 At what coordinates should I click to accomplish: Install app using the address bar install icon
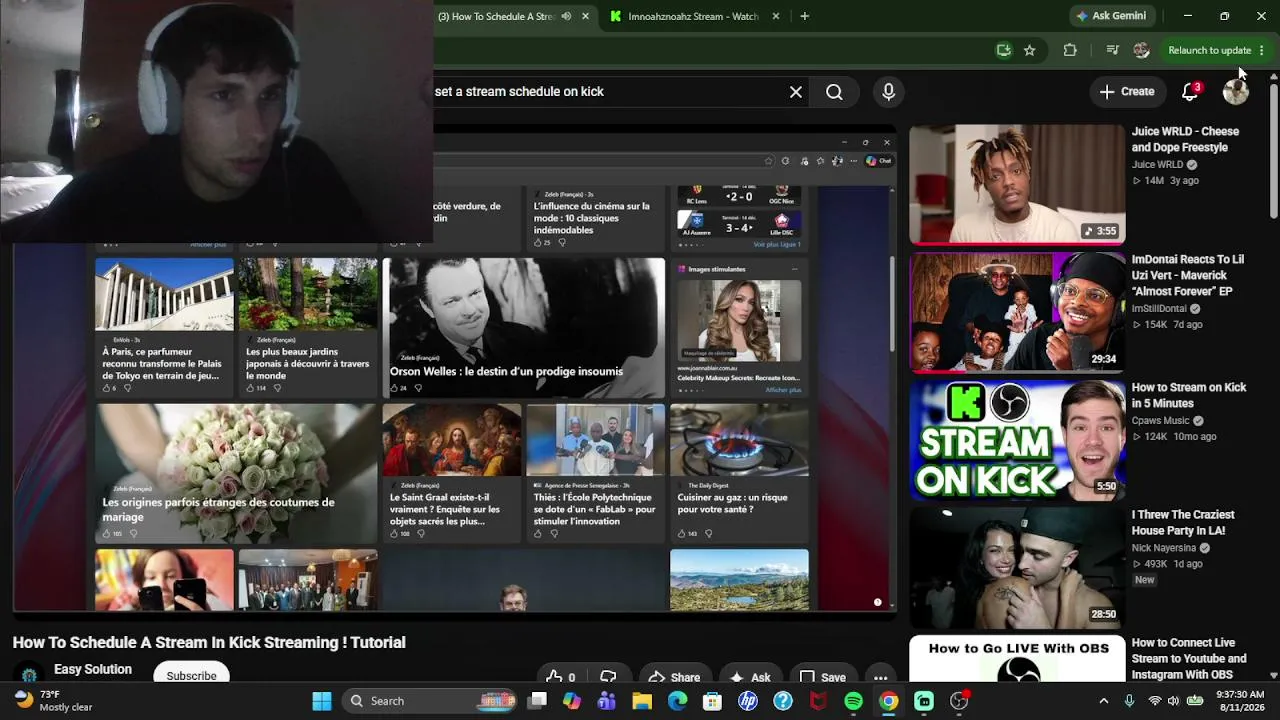tap(1004, 50)
